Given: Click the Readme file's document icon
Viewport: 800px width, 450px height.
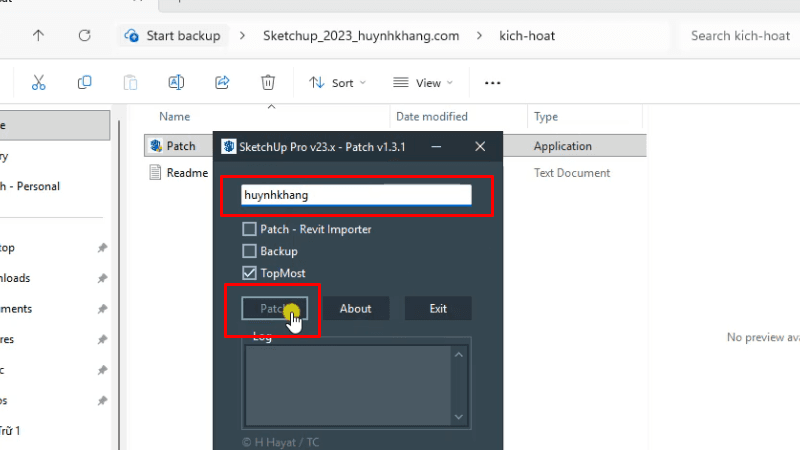Looking at the screenshot, I should [x=155, y=172].
